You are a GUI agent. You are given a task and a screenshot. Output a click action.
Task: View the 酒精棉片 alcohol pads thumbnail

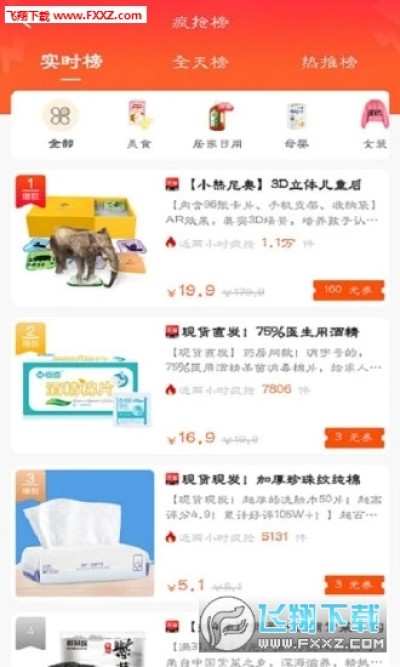pos(85,386)
